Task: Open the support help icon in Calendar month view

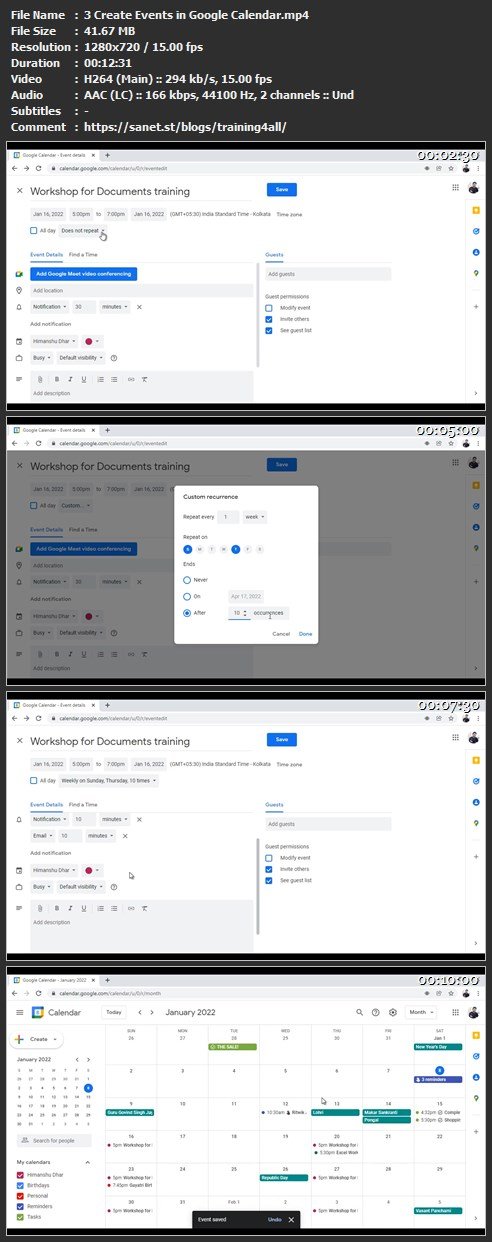Action: click(x=376, y=1012)
